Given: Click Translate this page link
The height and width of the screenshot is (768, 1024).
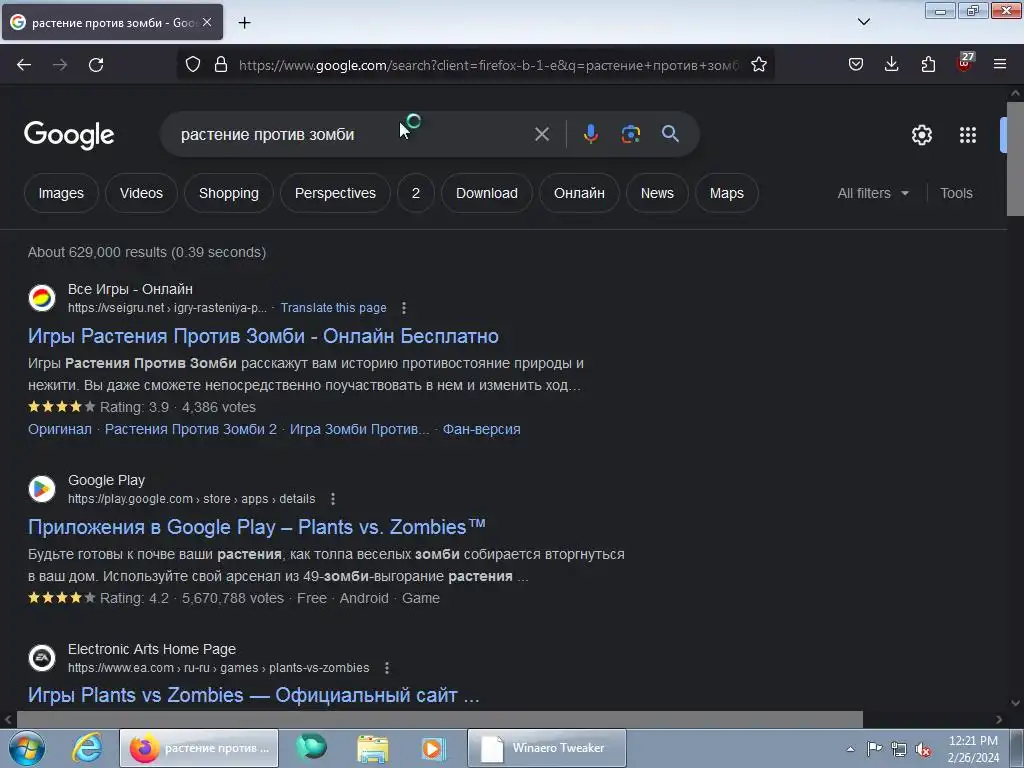Looking at the screenshot, I should (333, 308).
